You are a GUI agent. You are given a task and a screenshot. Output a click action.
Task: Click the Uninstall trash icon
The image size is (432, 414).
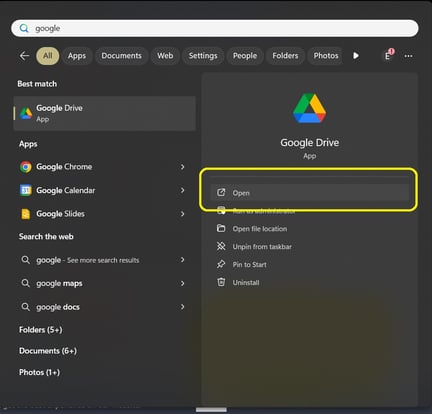coord(221,282)
